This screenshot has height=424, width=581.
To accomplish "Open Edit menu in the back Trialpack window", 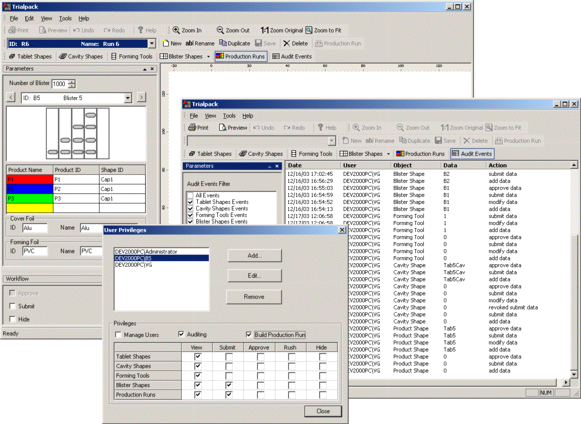I will tap(29, 18).
